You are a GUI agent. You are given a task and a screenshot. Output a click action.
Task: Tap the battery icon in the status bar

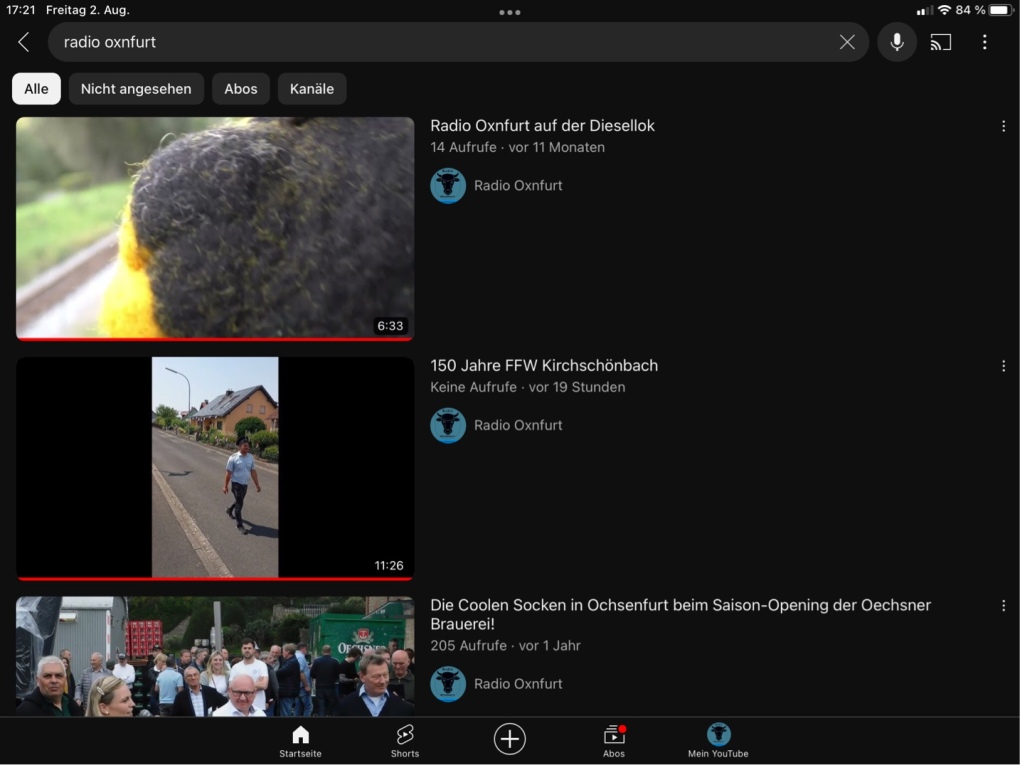[1001, 10]
